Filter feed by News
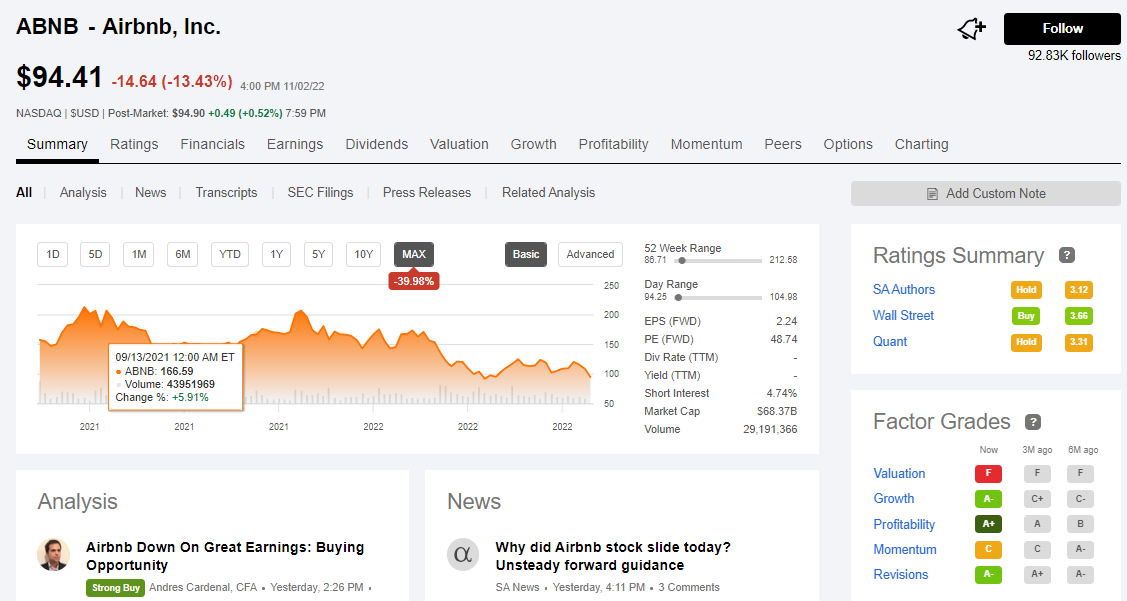The width and height of the screenshot is (1127, 601). pos(150,193)
